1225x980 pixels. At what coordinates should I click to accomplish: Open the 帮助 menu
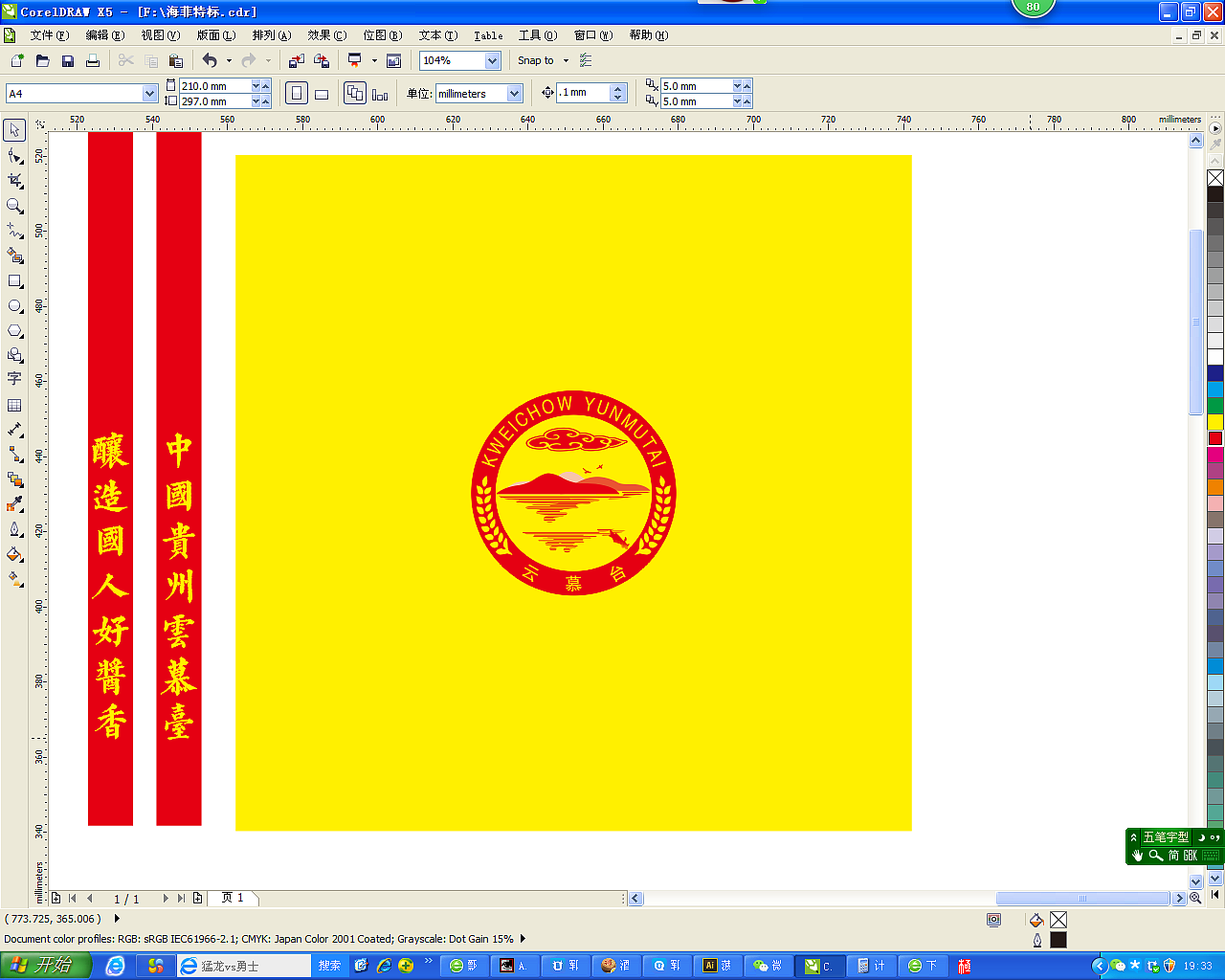(x=649, y=35)
